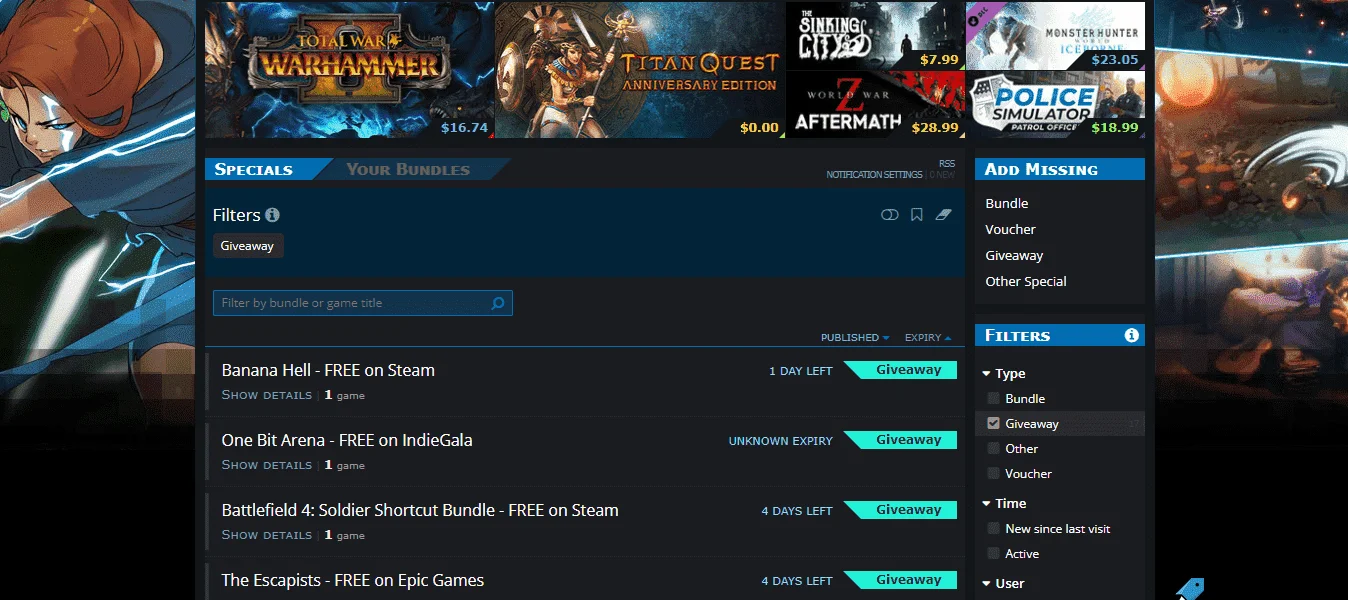
Task: Click 'UNKNOWN EXPIRY' on One Bit Arena
Action: 780,441
